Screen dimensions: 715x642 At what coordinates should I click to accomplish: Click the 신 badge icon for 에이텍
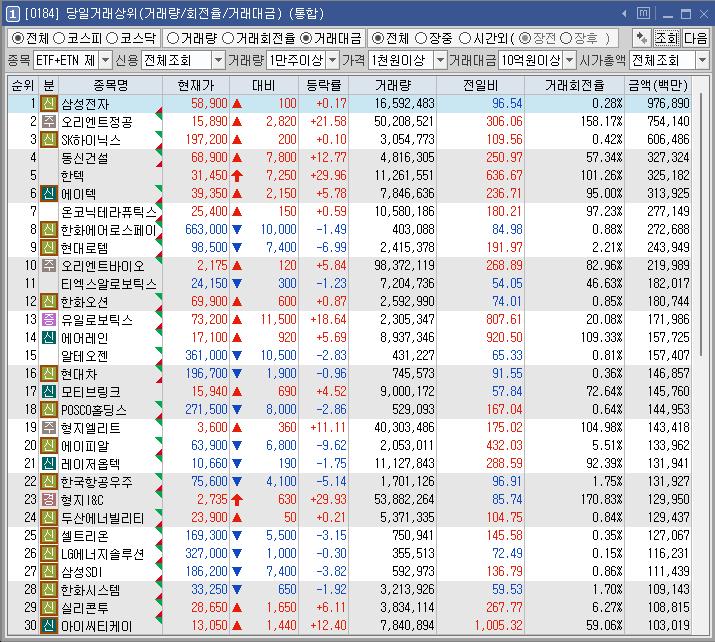click(48, 193)
